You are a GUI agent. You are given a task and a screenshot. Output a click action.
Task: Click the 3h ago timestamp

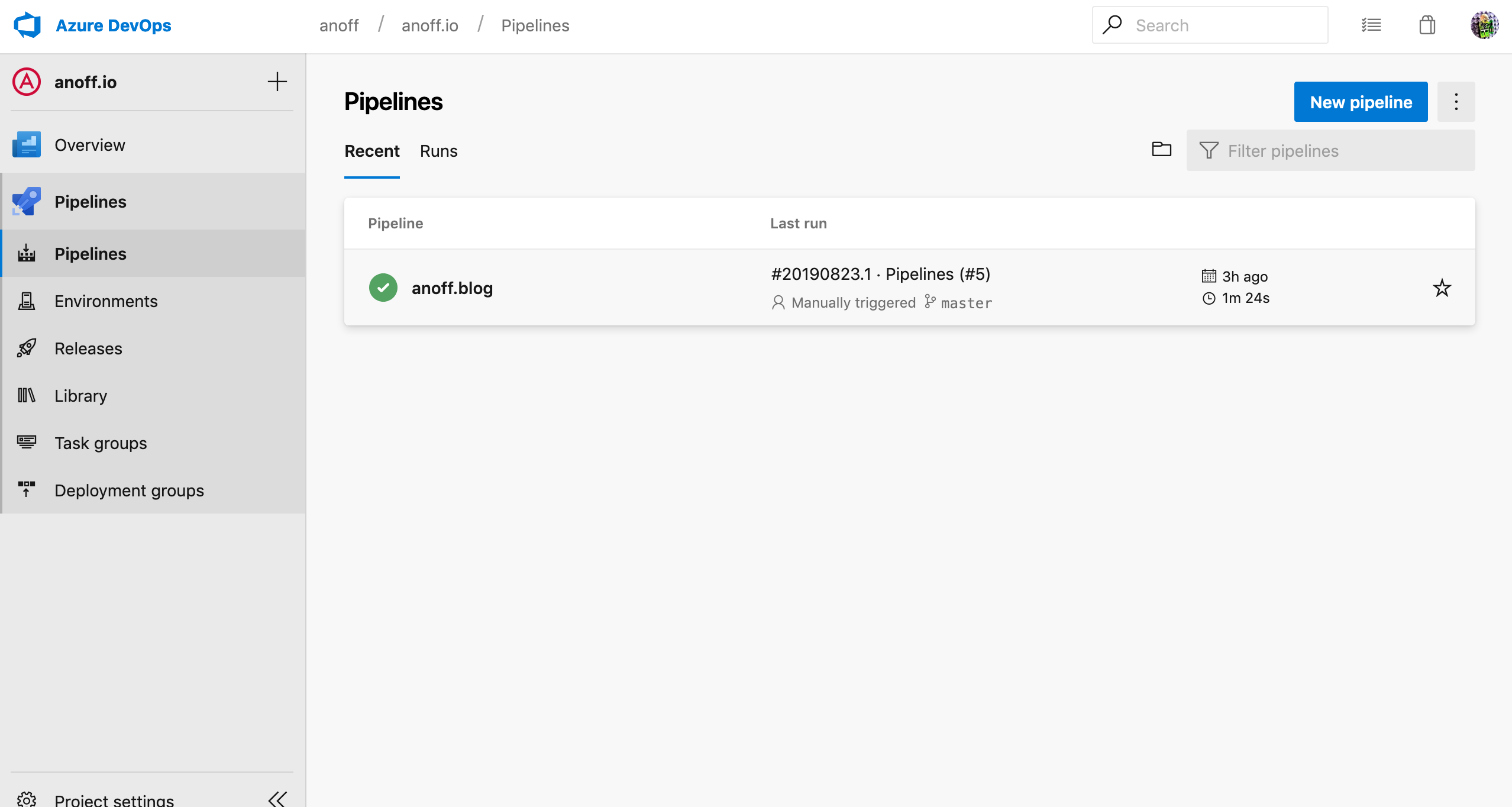point(1245,276)
